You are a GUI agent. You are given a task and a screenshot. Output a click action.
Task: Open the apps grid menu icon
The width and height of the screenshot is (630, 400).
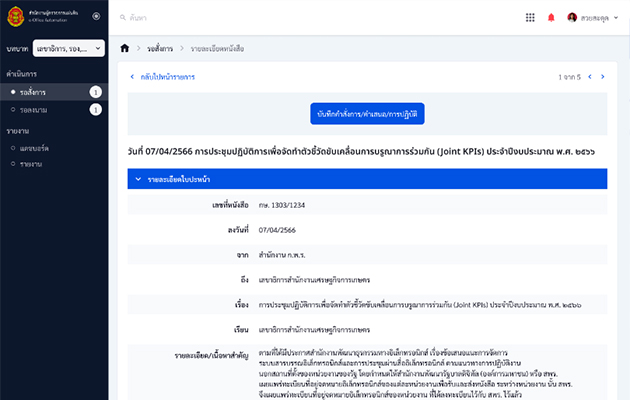pos(530,17)
